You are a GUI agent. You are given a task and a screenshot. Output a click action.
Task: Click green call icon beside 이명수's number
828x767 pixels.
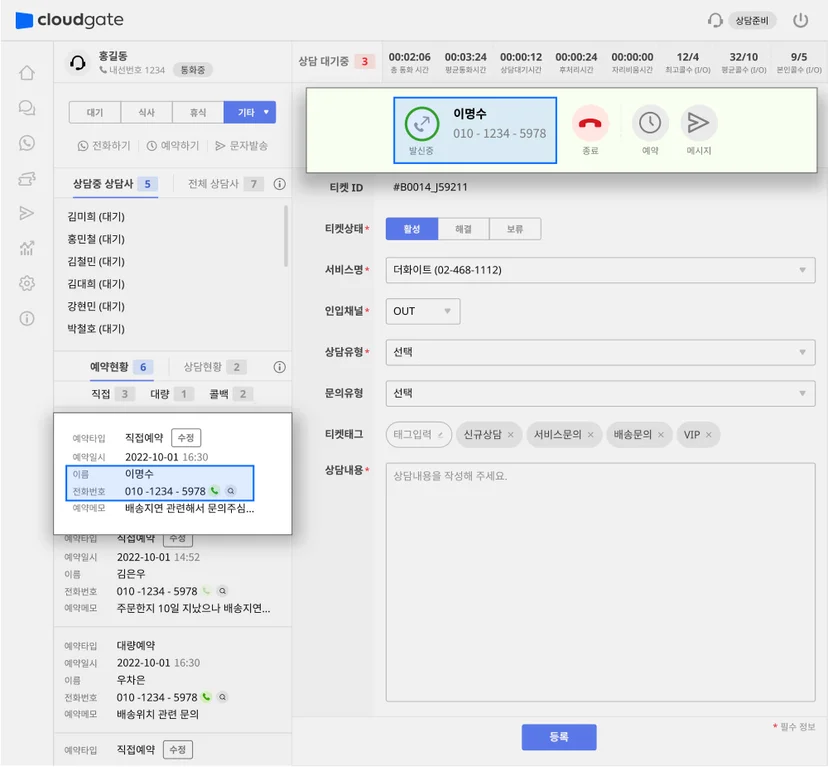coord(214,491)
